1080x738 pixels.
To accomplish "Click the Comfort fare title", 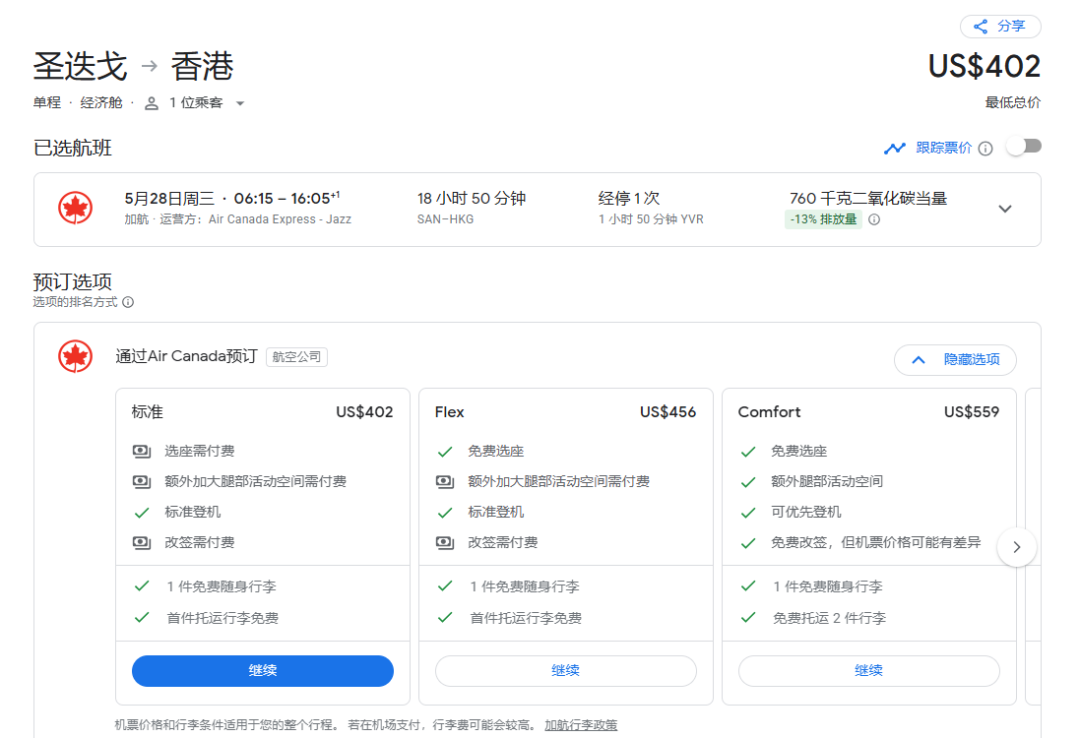I will pos(769,412).
